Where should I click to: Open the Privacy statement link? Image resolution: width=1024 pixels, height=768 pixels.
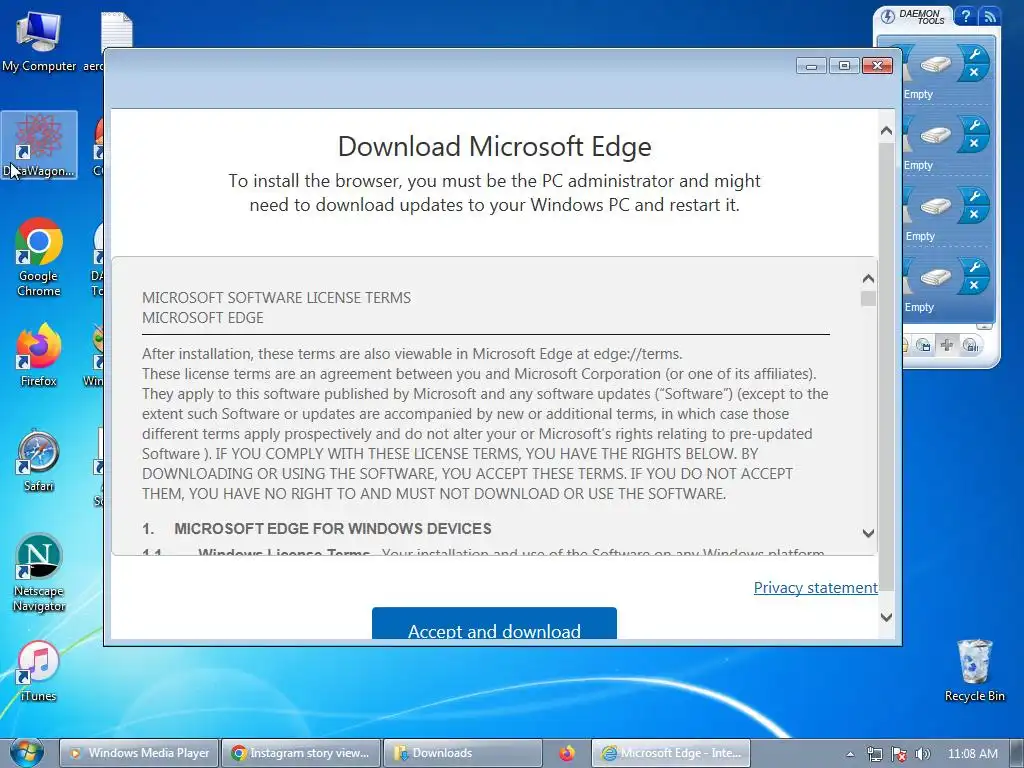click(816, 588)
